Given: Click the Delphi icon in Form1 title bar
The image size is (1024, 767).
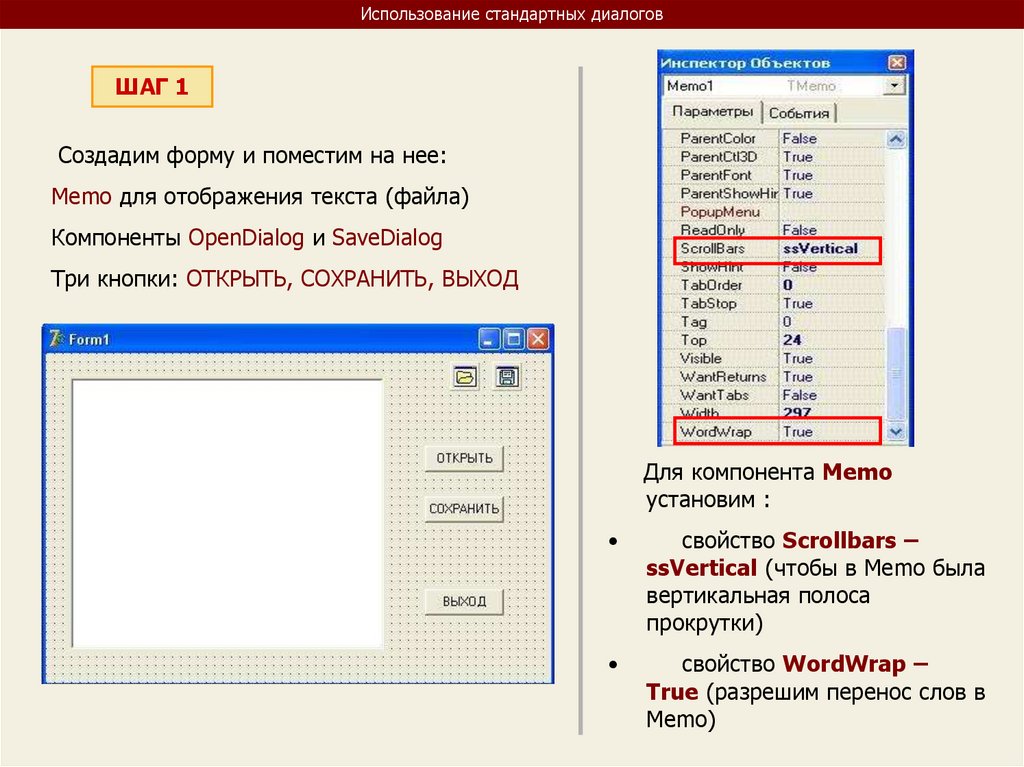Looking at the screenshot, I should click(56, 338).
